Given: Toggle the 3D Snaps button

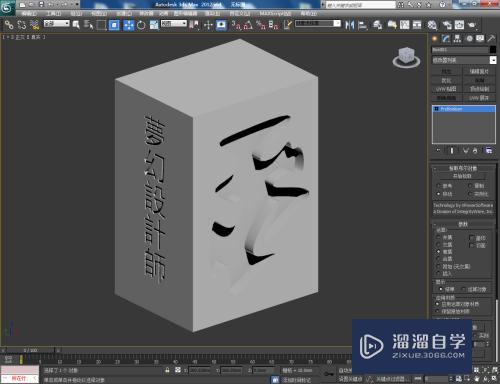Looking at the screenshot, I should coord(236,25).
